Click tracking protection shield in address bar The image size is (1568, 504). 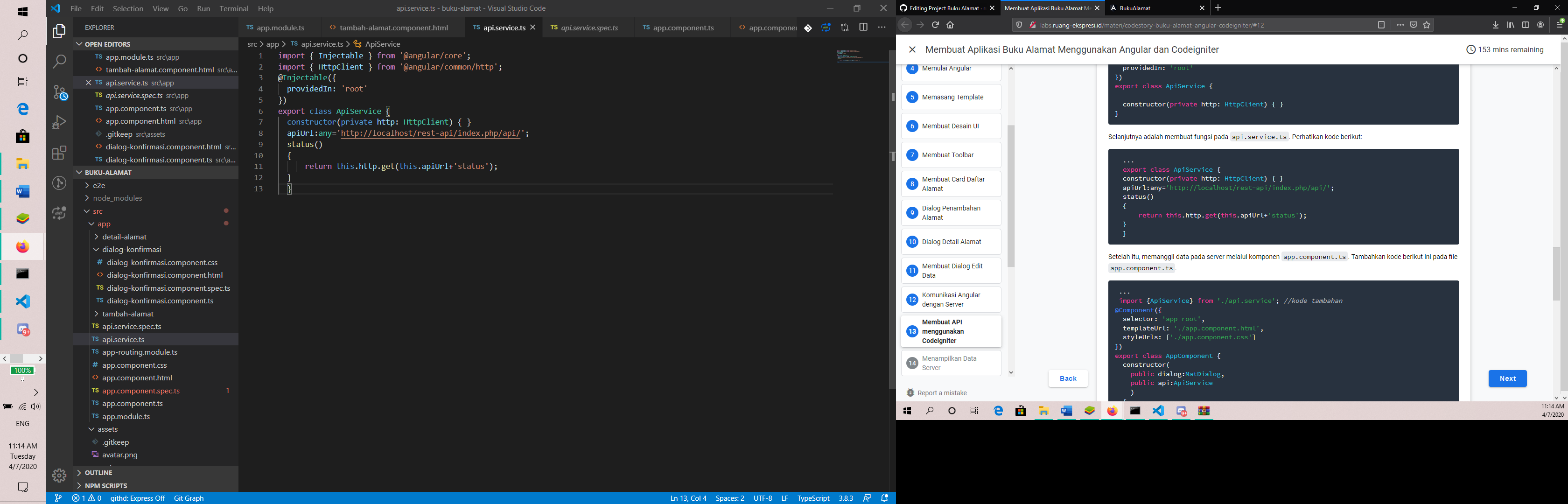coord(1019,25)
